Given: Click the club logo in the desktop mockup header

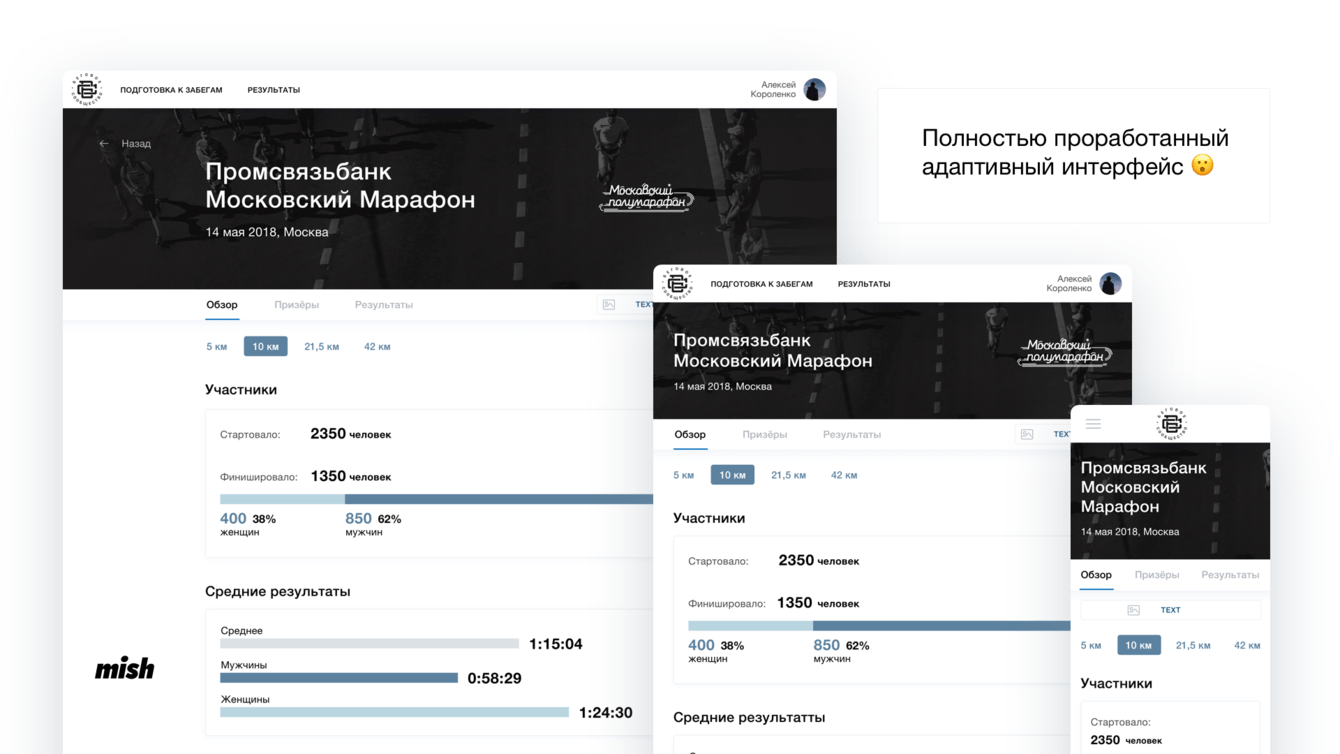Looking at the screenshot, I should click(87, 89).
